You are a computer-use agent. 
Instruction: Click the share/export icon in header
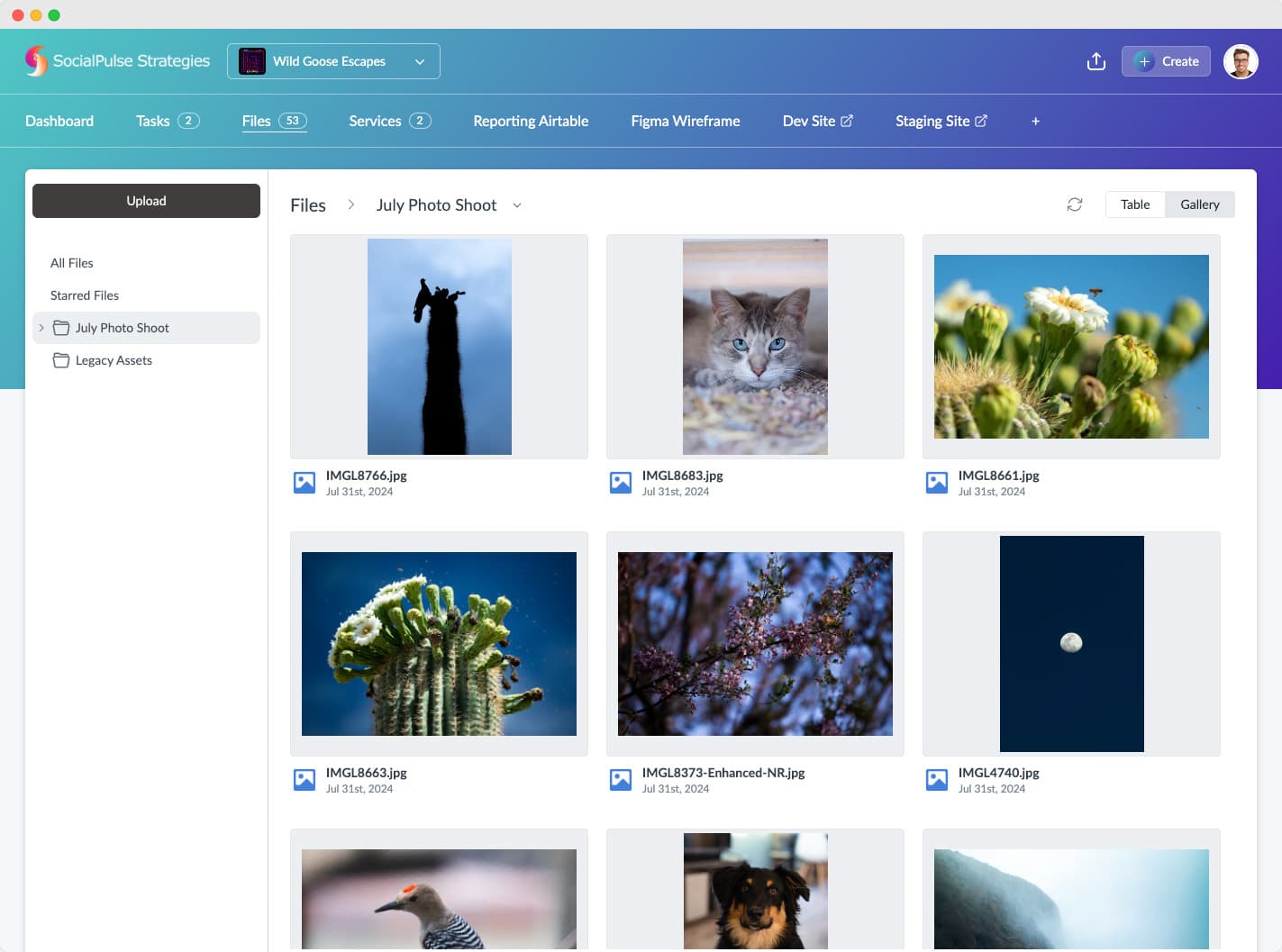pyautogui.click(x=1096, y=61)
